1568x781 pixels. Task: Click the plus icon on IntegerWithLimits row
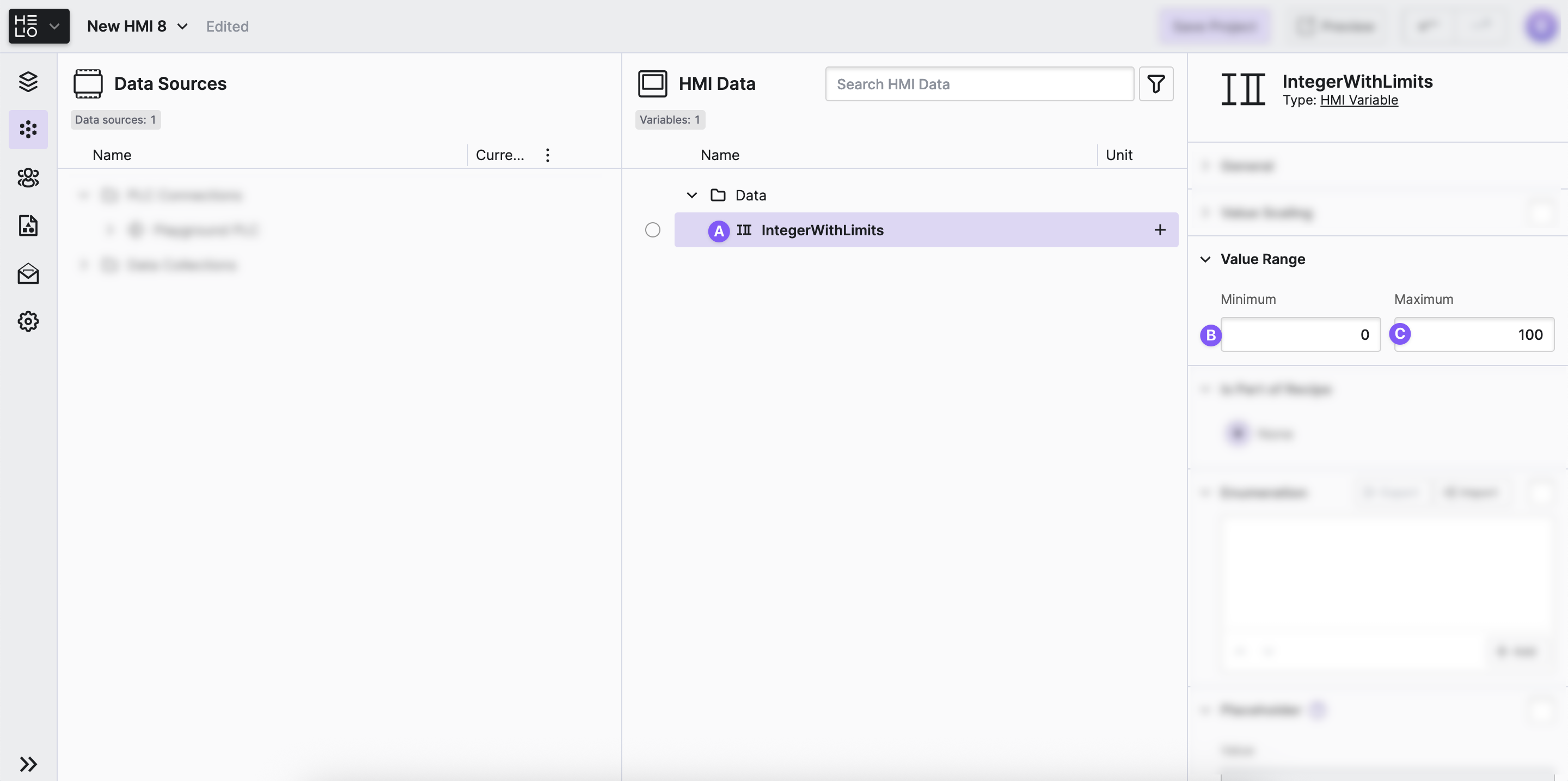1160,229
